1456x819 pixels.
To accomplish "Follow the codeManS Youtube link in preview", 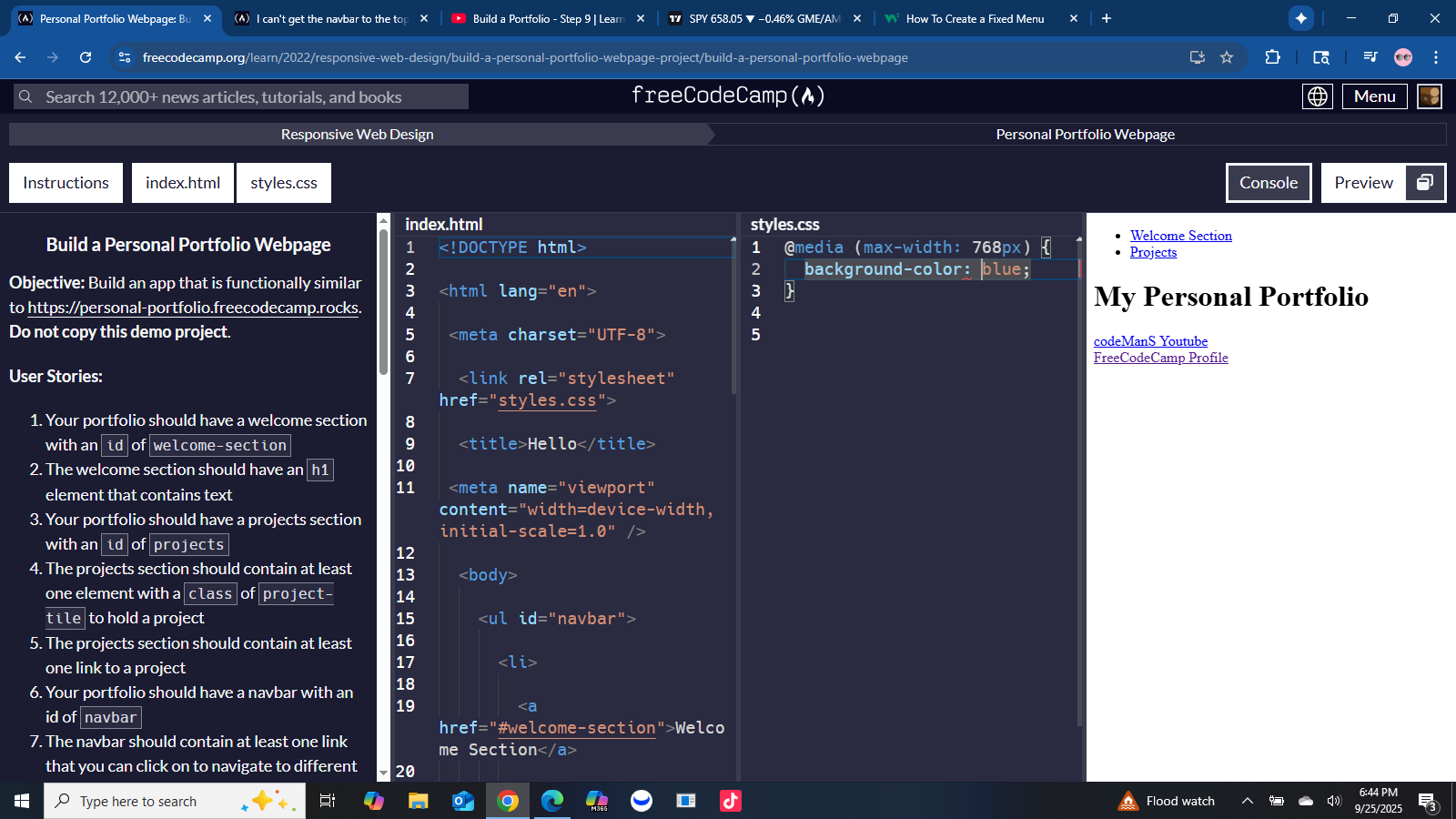I will pyautogui.click(x=1150, y=340).
